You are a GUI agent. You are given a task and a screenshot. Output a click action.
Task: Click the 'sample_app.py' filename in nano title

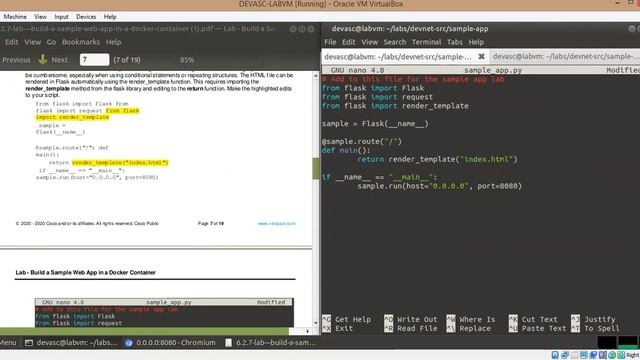coord(493,70)
